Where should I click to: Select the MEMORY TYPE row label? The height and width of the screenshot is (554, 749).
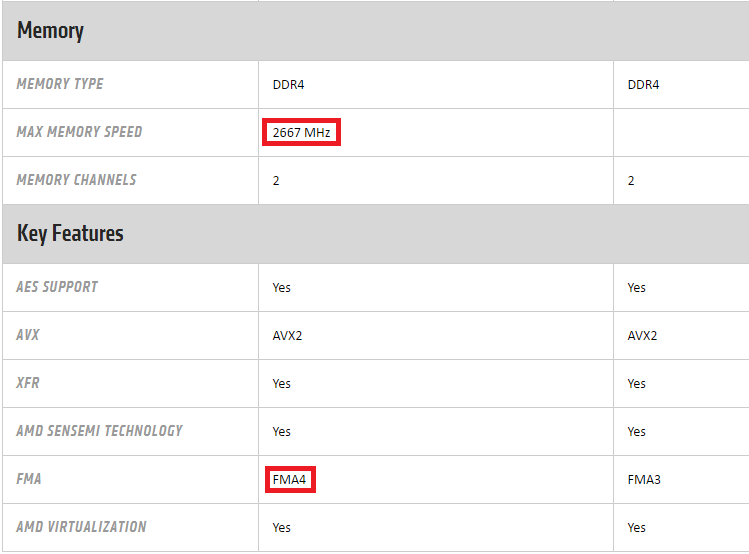coord(60,84)
